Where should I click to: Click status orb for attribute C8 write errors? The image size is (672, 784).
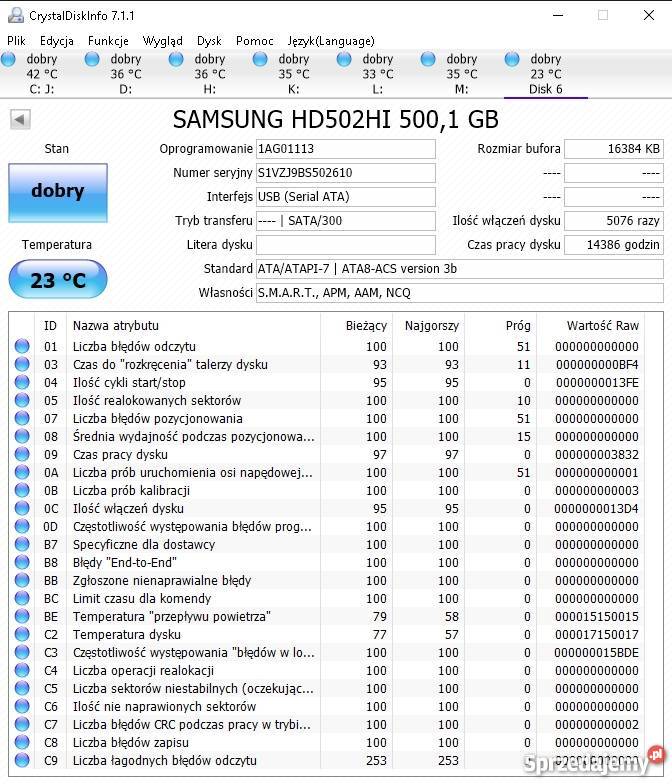22,742
